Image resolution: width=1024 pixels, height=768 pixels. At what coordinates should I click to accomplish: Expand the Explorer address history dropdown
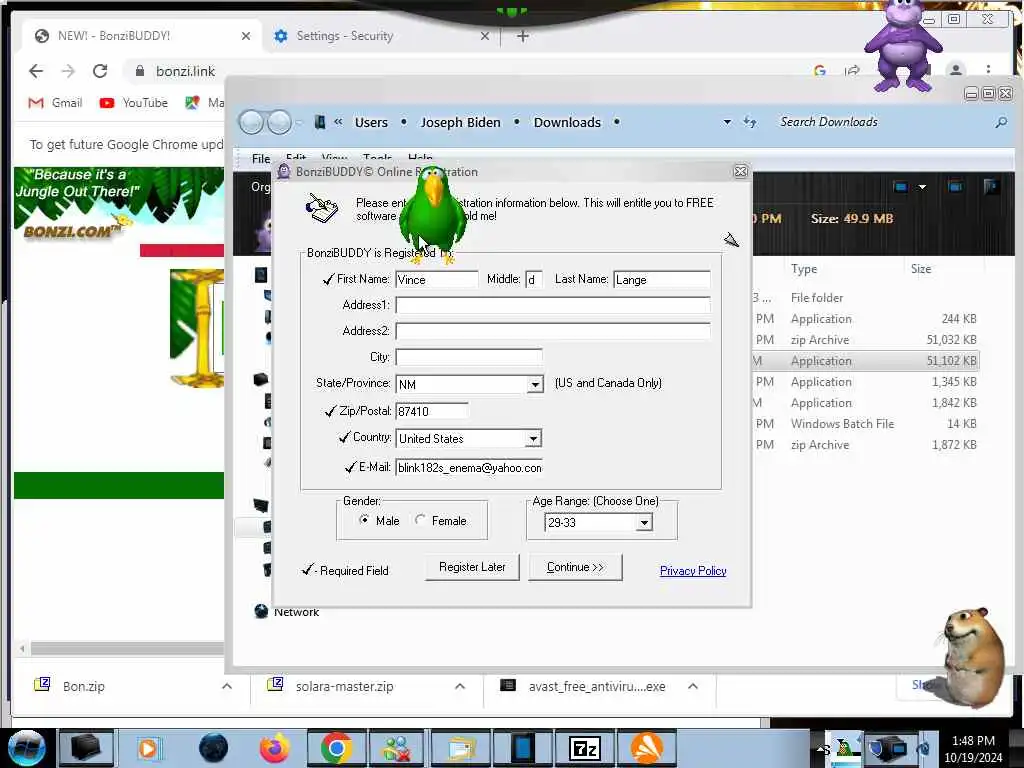click(x=727, y=122)
